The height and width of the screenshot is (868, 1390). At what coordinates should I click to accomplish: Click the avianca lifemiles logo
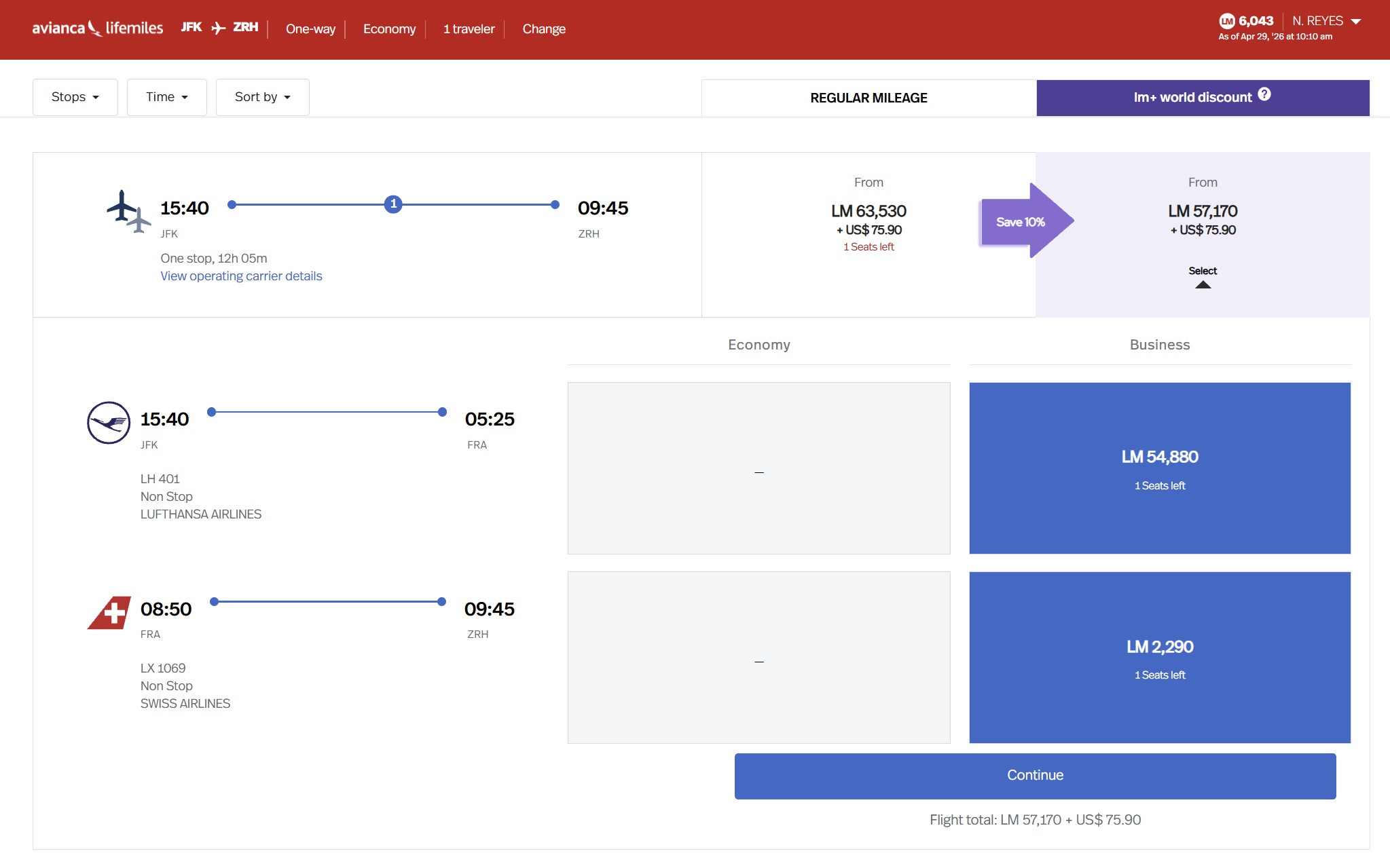(97, 28)
